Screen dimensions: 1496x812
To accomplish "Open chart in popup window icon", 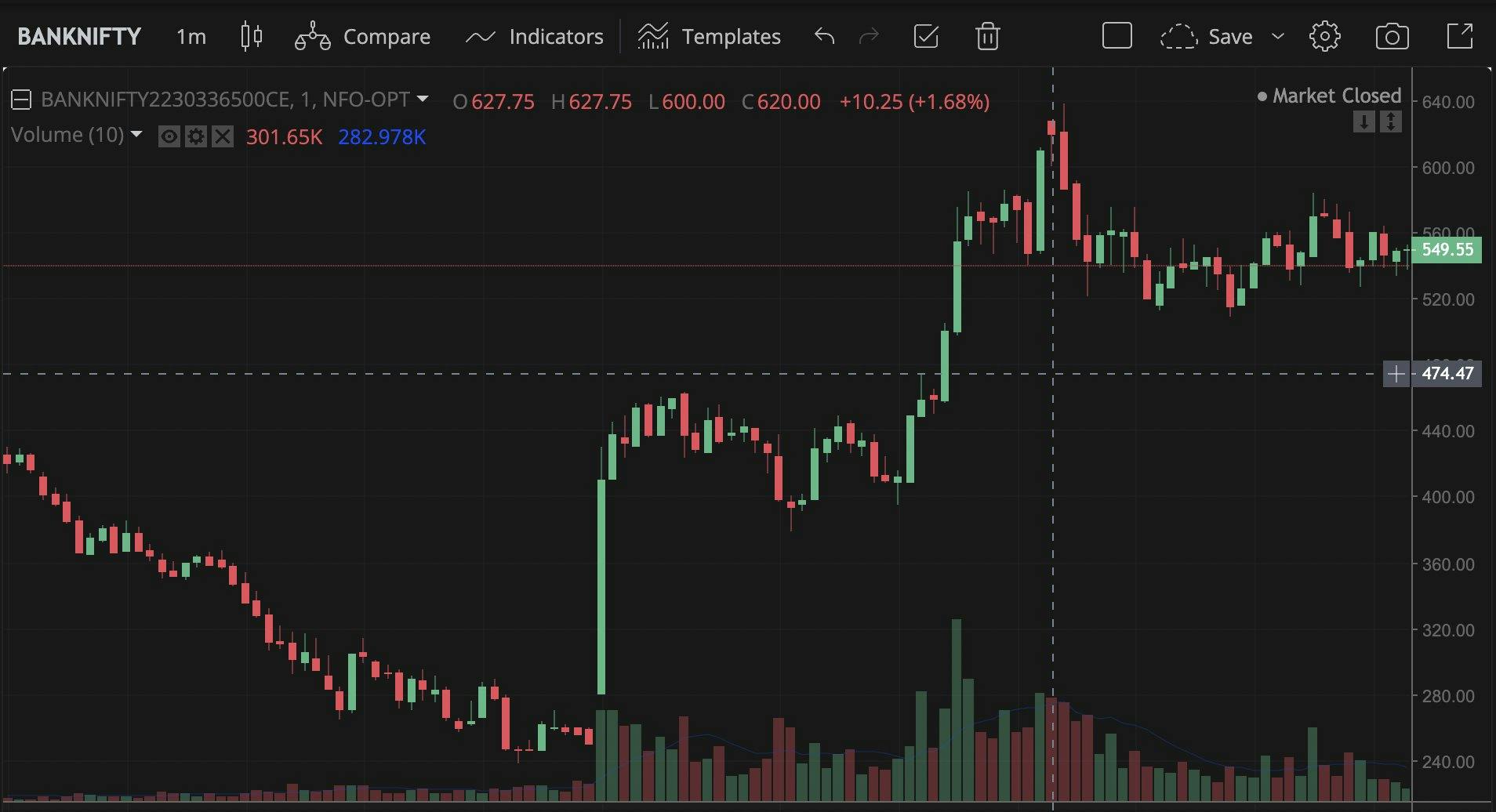I will click(x=1459, y=37).
